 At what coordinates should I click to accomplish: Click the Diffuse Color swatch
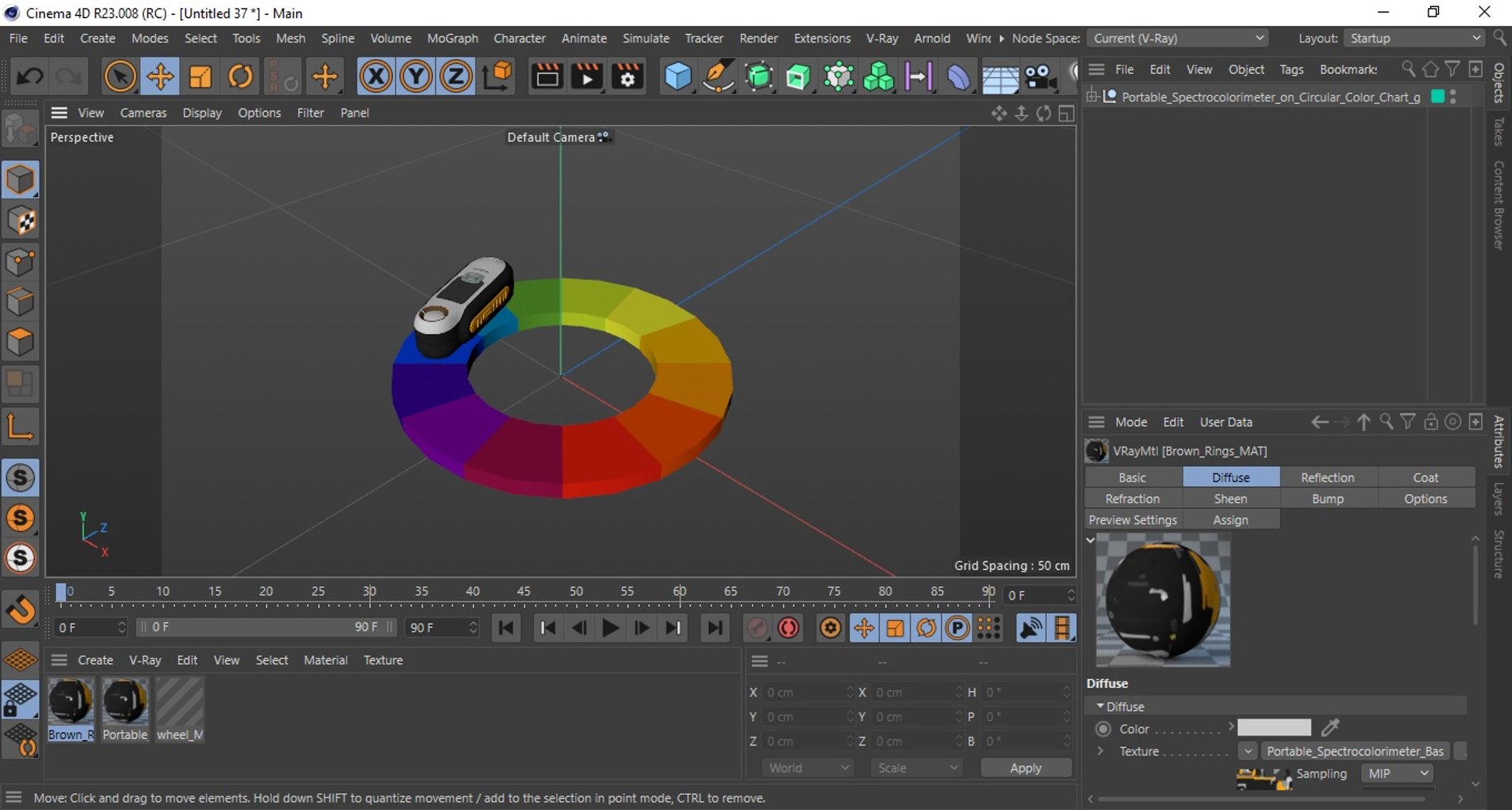point(1273,727)
